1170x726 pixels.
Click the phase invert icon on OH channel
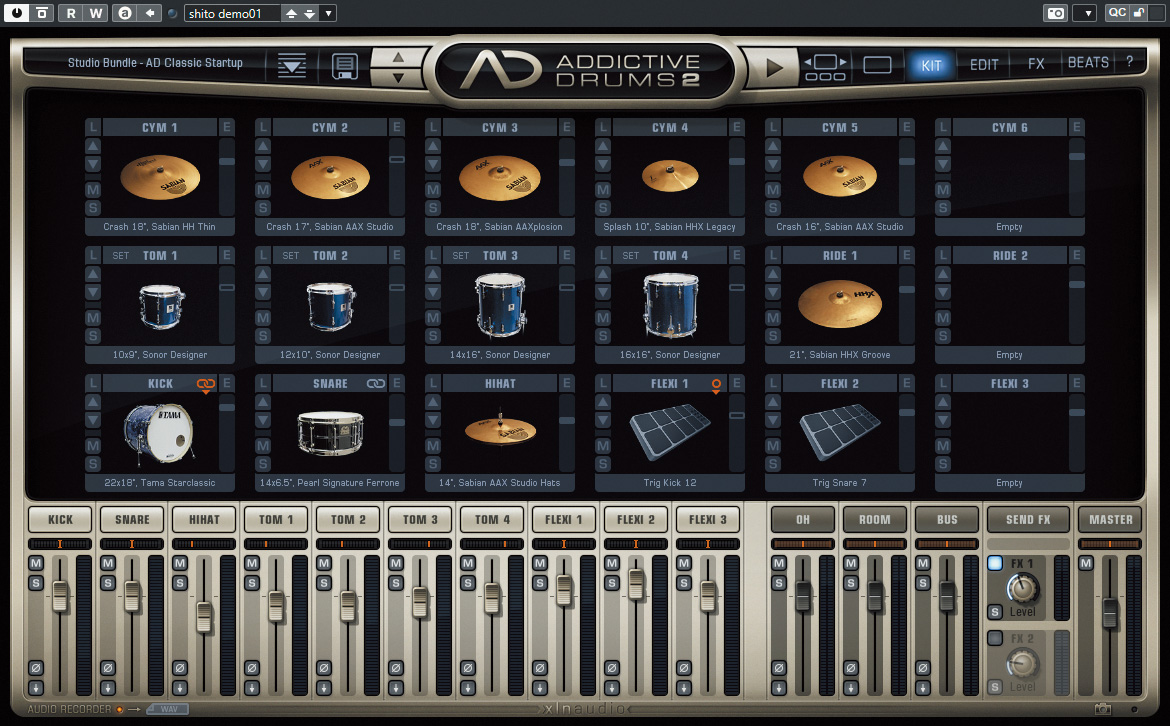coord(779,668)
